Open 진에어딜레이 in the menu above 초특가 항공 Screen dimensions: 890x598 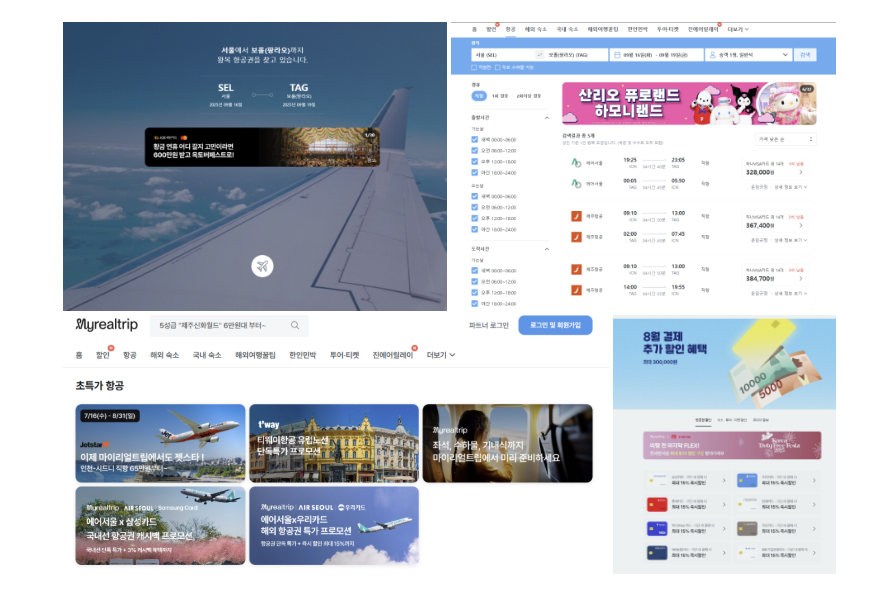pyautogui.click(x=393, y=355)
